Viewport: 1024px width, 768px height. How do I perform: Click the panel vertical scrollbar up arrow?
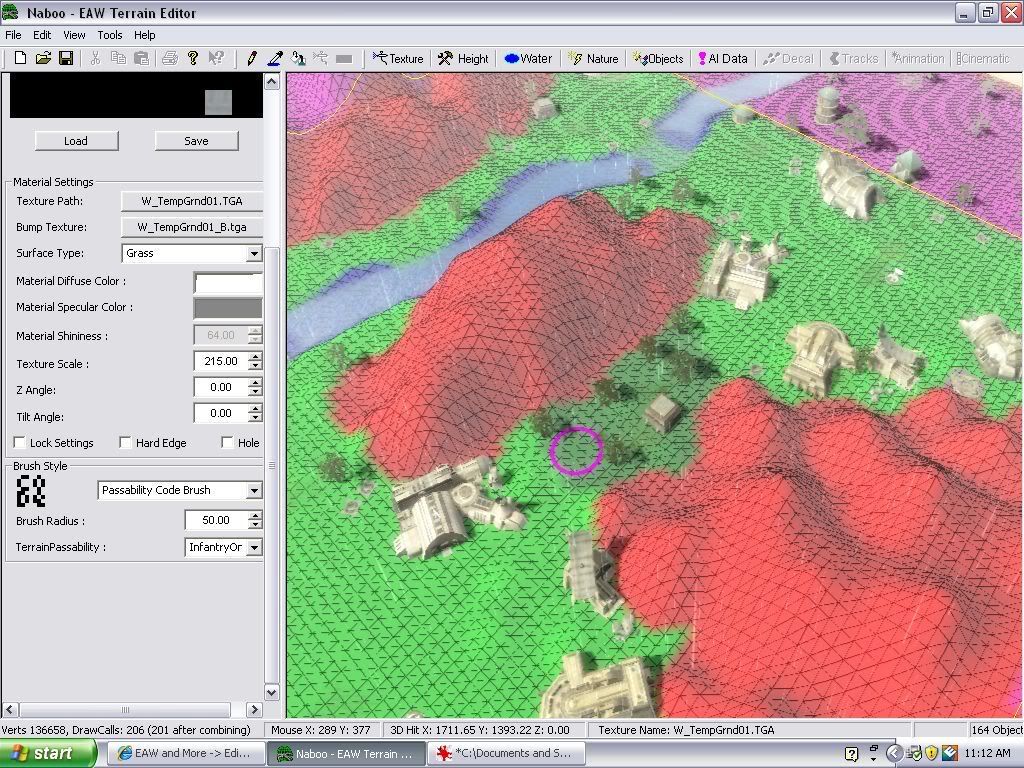point(272,82)
